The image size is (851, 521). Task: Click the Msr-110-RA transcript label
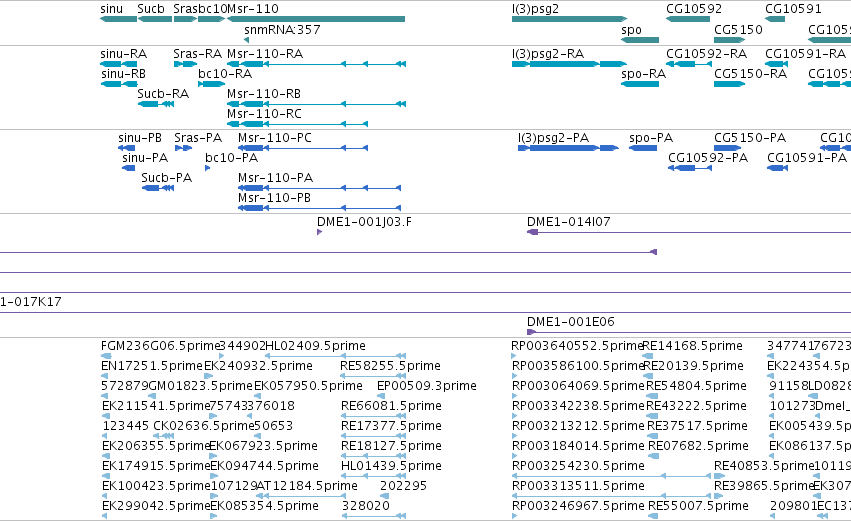[x=265, y=54]
